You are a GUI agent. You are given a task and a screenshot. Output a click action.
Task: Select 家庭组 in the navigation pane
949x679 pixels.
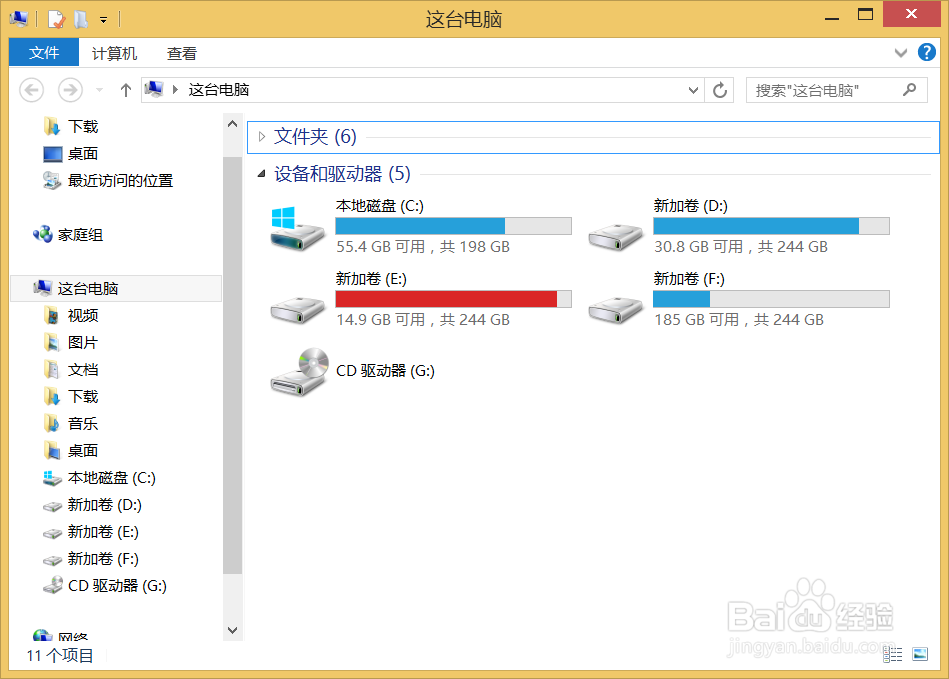[82, 234]
